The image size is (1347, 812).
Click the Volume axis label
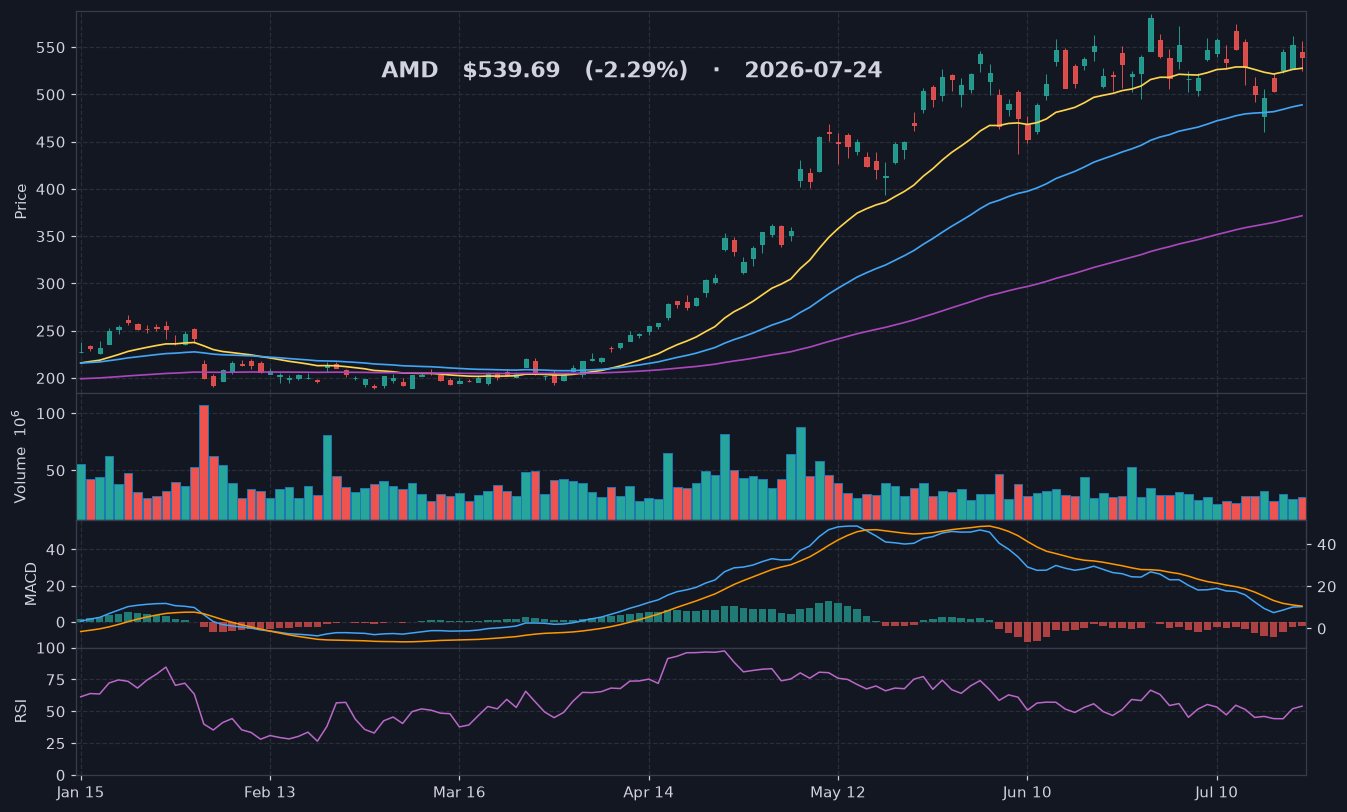tap(19, 456)
